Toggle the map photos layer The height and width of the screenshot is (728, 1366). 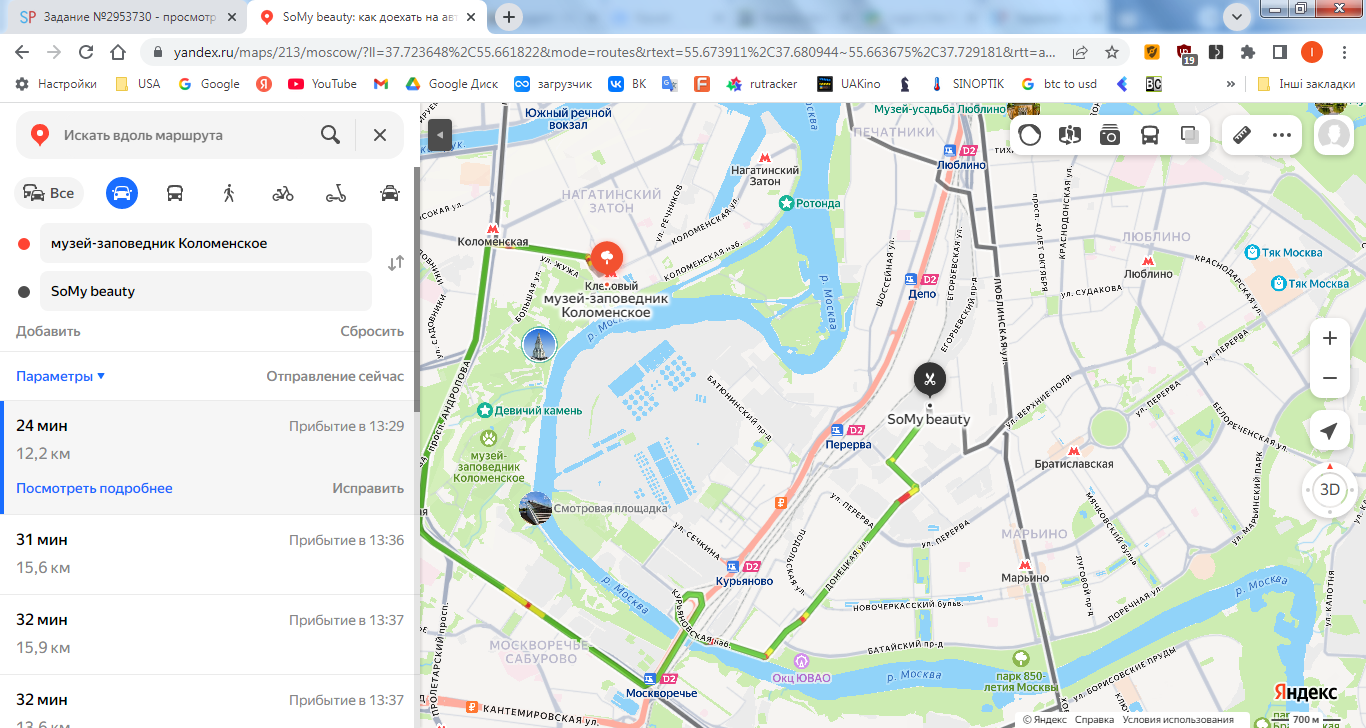click(x=1110, y=135)
